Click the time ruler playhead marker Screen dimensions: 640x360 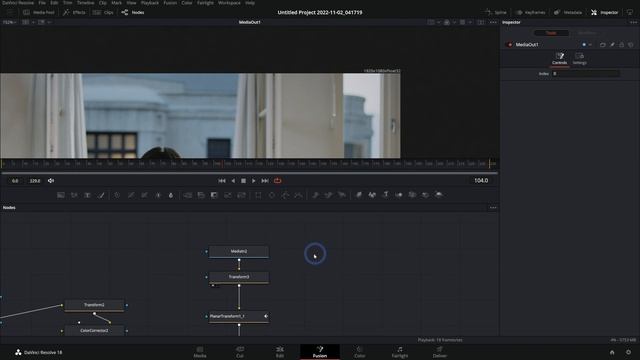pyautogui.click(x=222, y=164)
